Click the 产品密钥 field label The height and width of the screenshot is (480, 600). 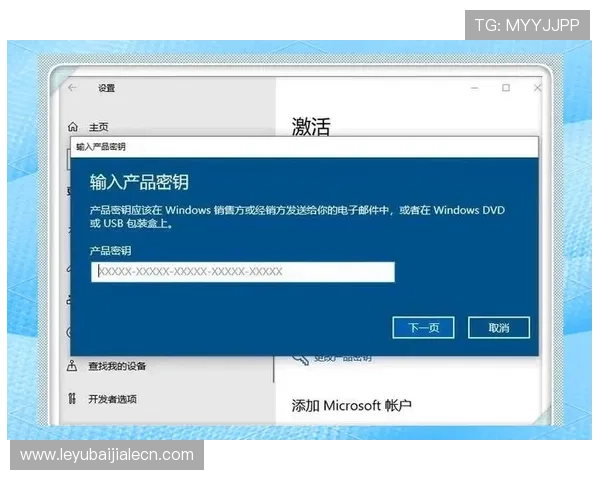(110, 251)
